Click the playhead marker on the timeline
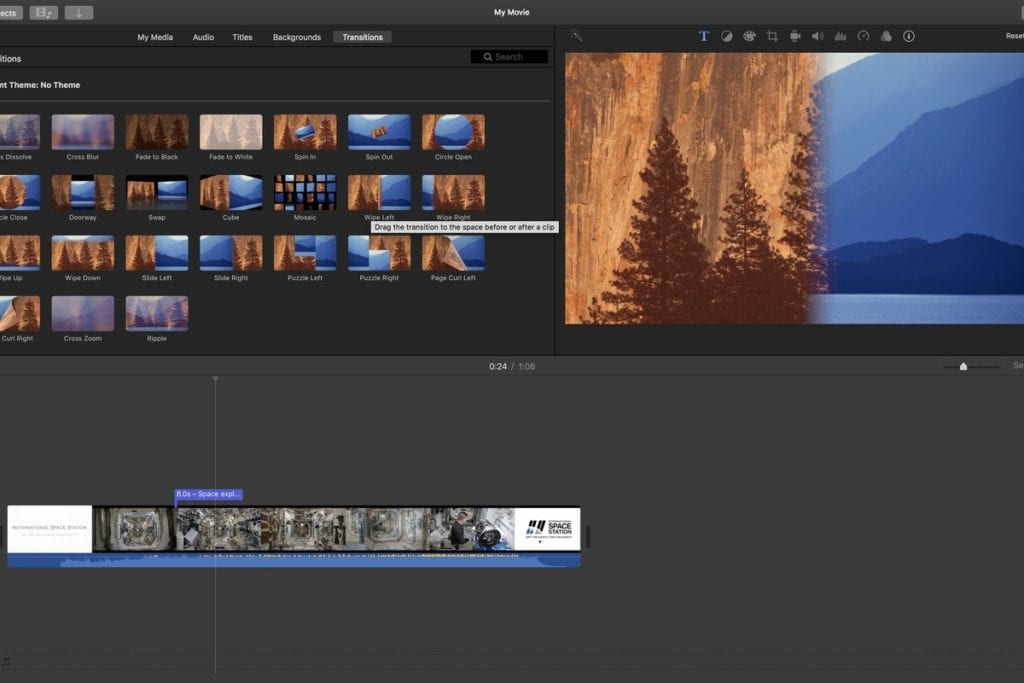Image resolution: width=1024 pixels, height=683 pixels. pos(215,379)
